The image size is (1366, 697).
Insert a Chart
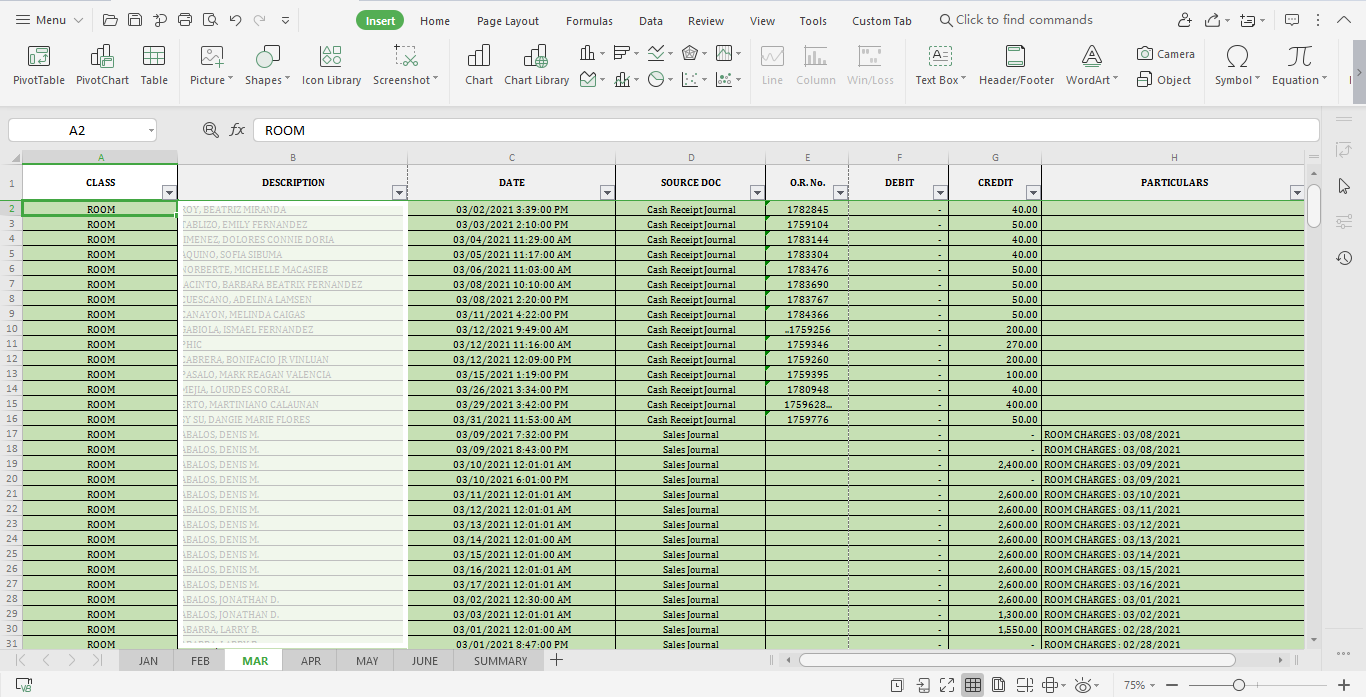pos(479,66)
